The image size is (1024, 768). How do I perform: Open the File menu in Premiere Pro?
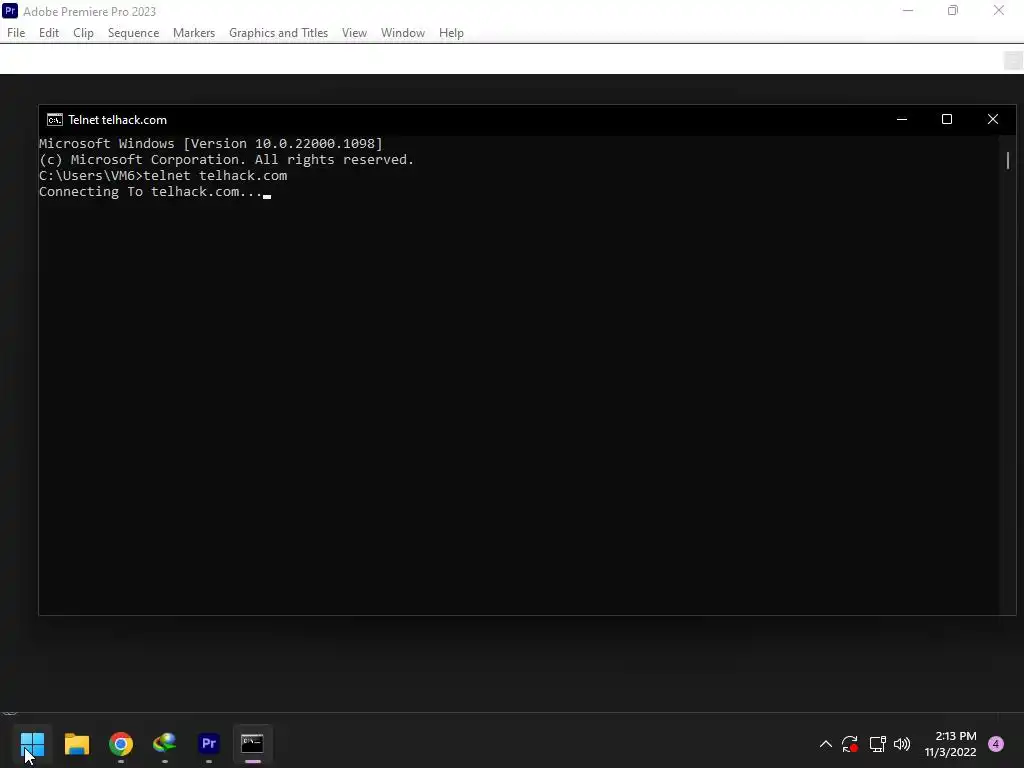16,33
